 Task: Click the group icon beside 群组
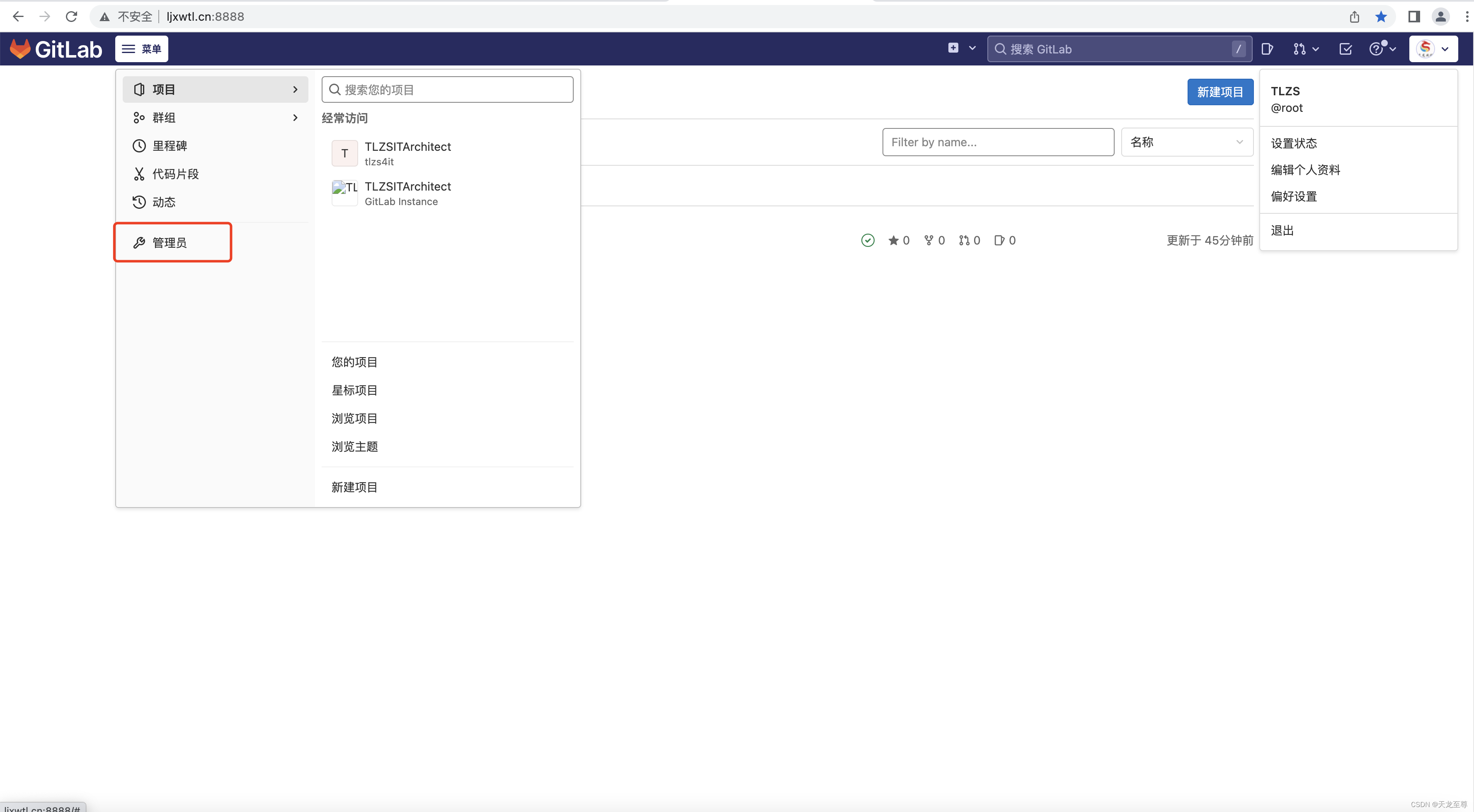pos(139,117)
